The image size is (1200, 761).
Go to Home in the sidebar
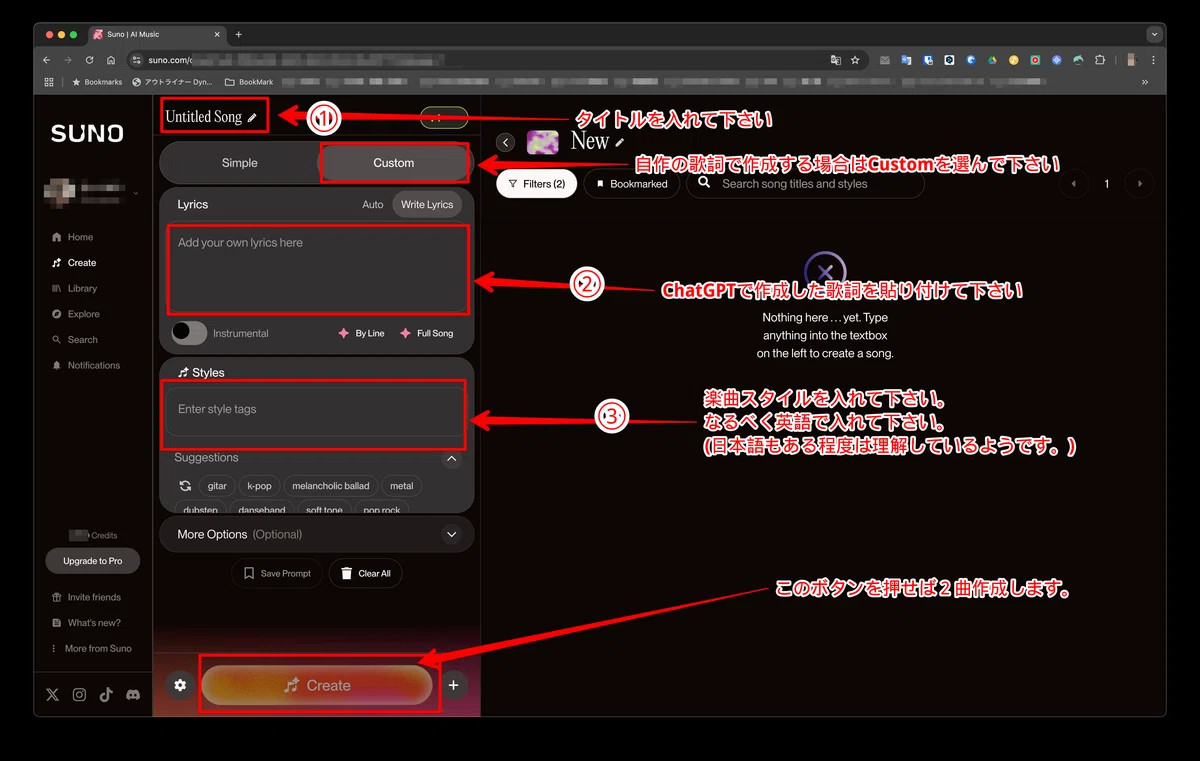click(x=73, y=237)
